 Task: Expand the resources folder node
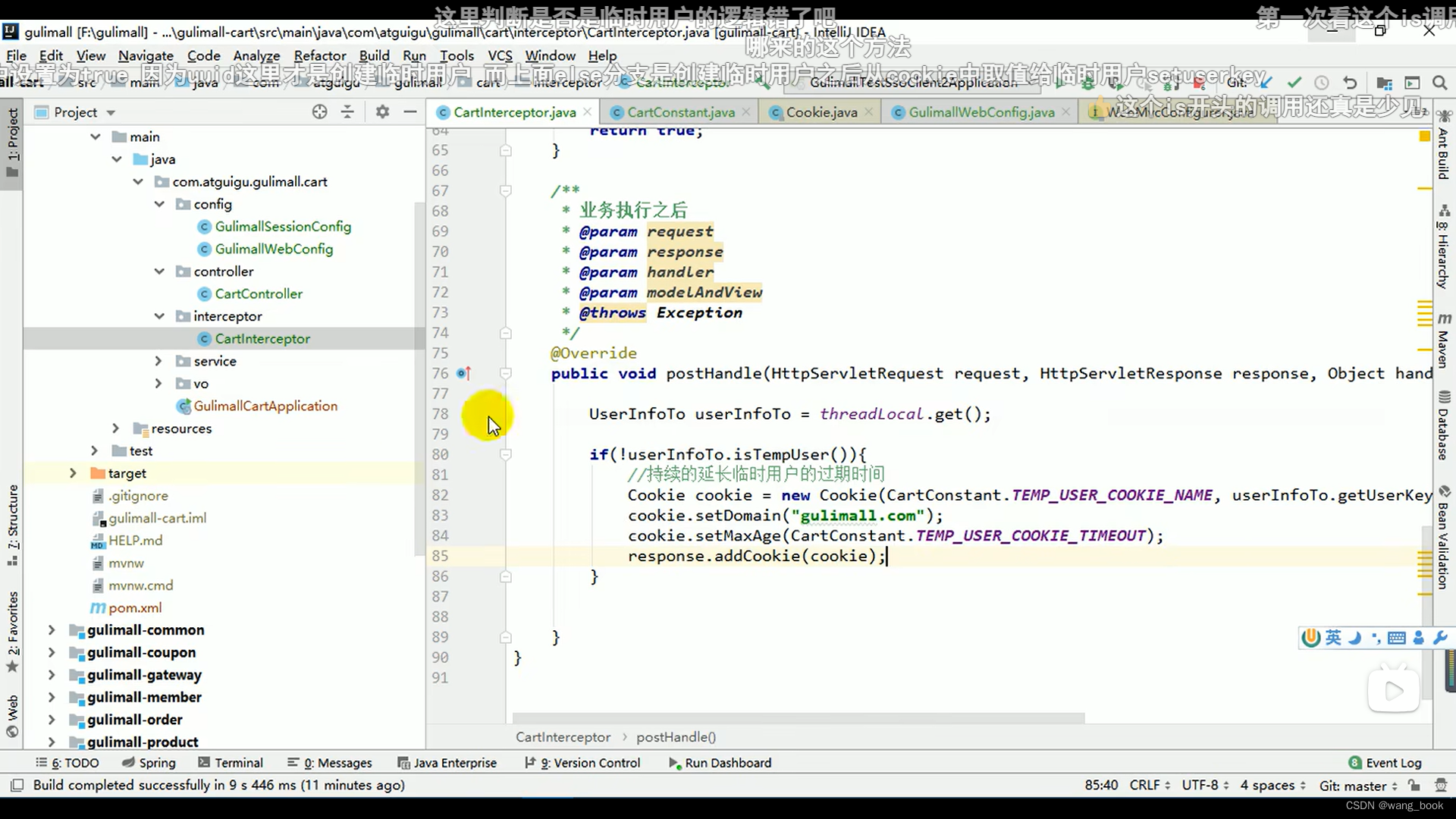(x=116, y=428)
